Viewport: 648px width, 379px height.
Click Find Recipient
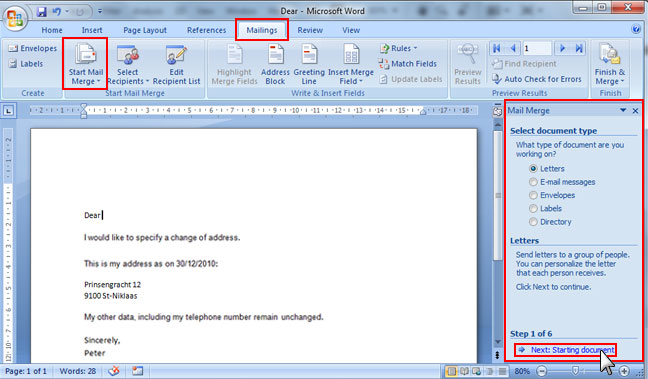click(524, 64)
